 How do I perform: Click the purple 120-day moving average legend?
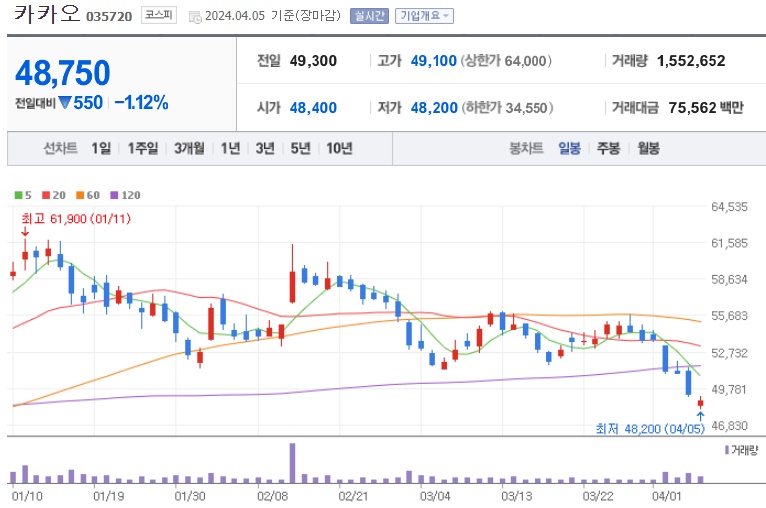coord(126,195)
